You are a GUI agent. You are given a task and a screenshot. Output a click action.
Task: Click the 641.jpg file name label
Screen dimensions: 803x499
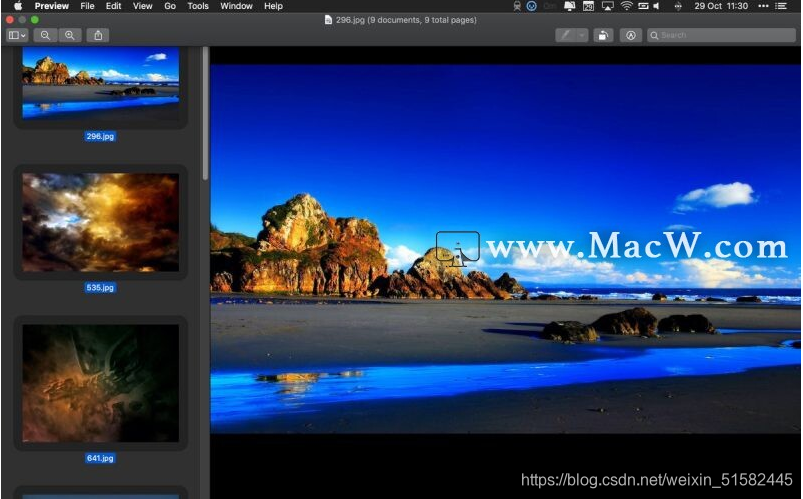100,458
